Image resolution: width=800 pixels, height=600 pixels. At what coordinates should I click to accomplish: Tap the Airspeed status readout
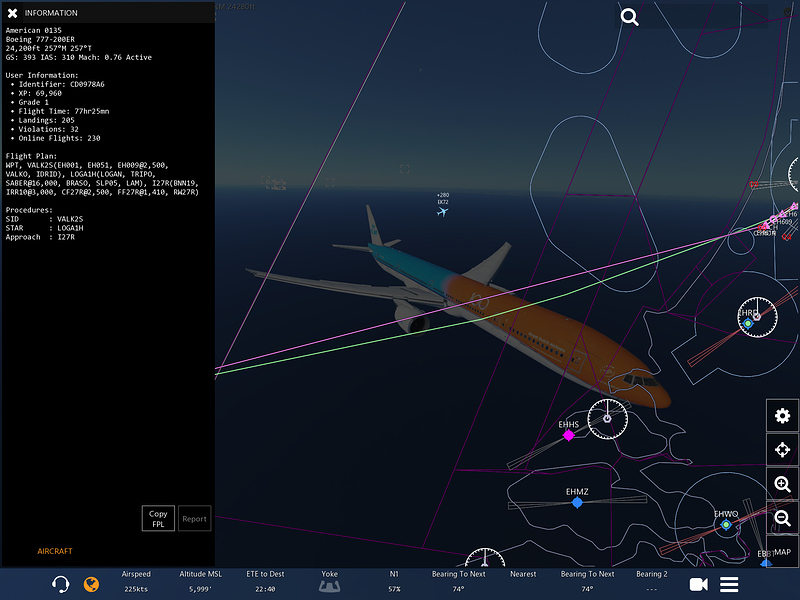click(x=136, y=581)
